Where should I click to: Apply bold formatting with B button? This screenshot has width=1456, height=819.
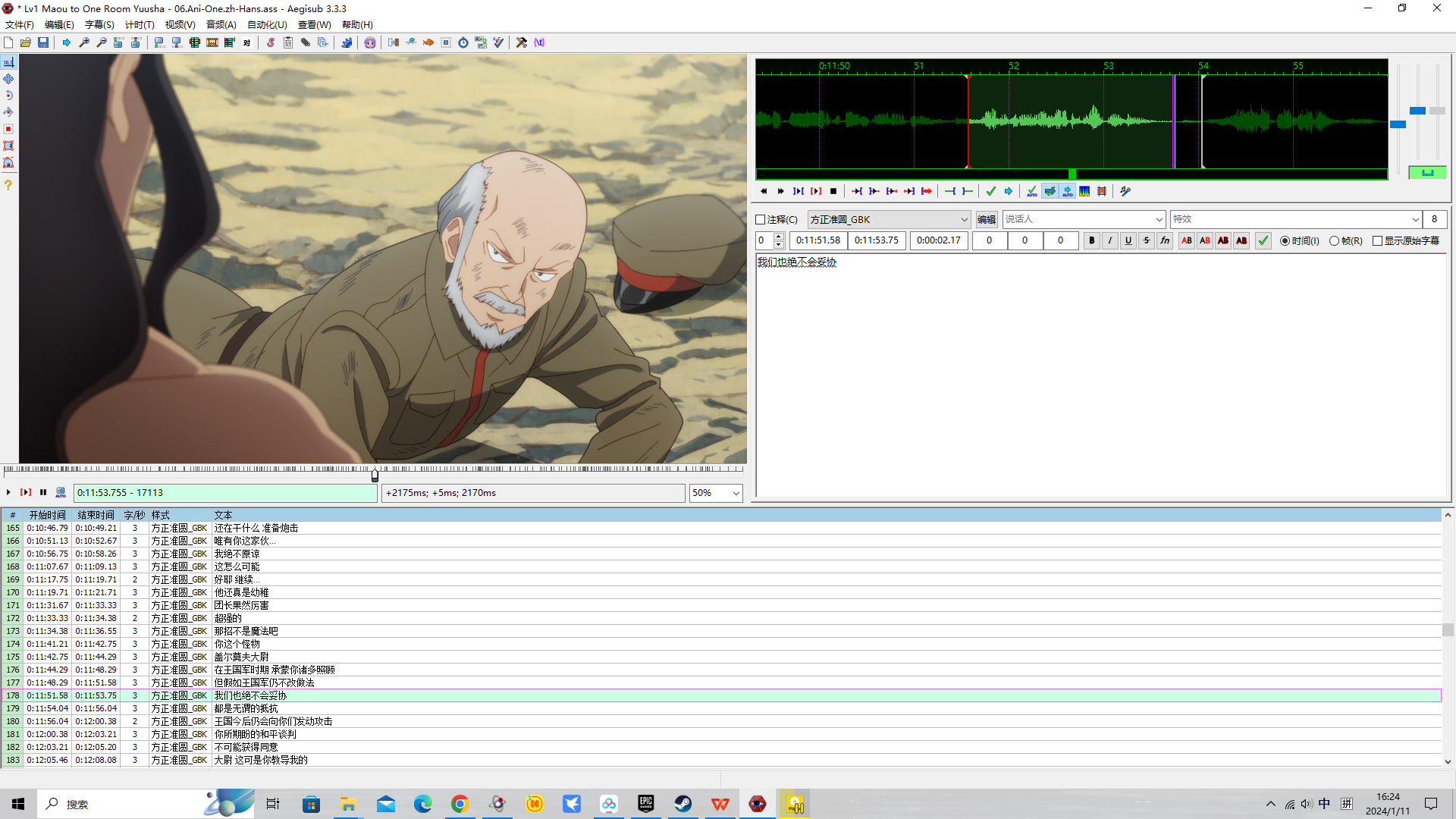point(1092,240)
